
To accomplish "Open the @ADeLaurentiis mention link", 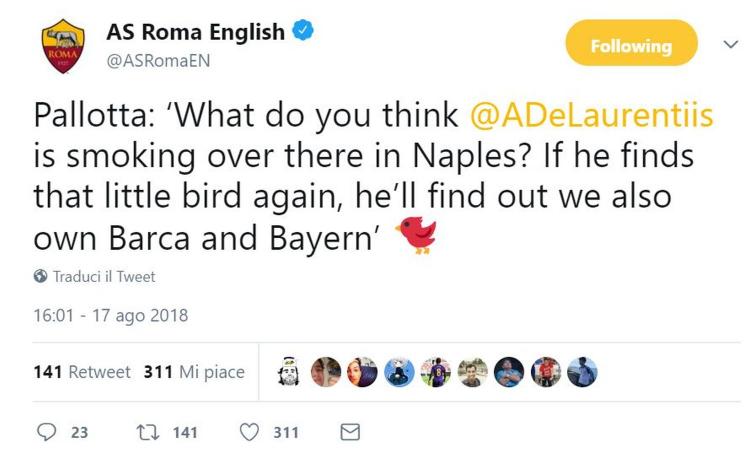I will (x=591, y=116).
